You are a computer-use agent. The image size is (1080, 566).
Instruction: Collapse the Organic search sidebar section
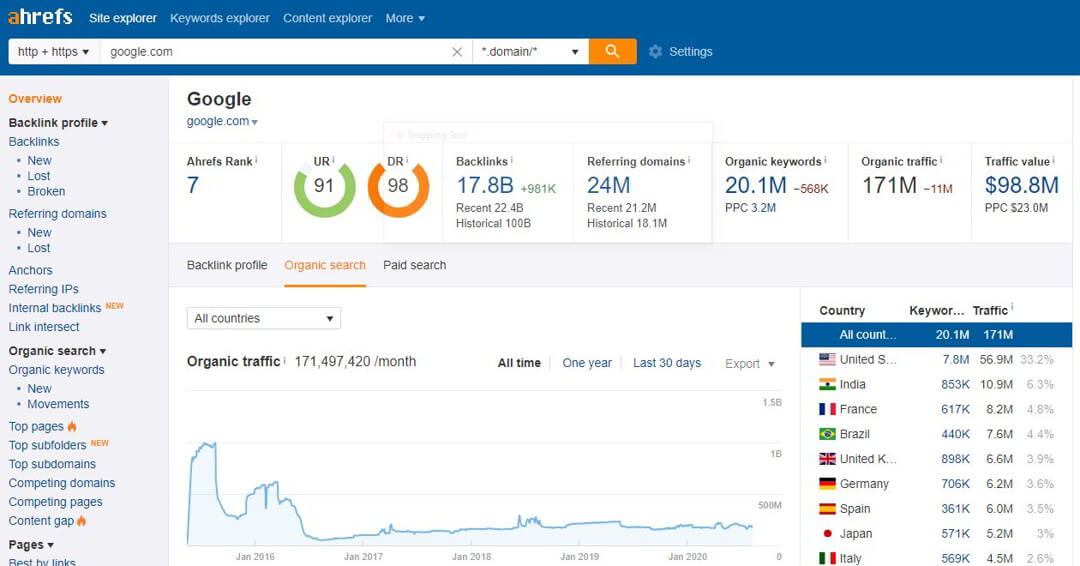pyautogui.click(x=57, y=350)
